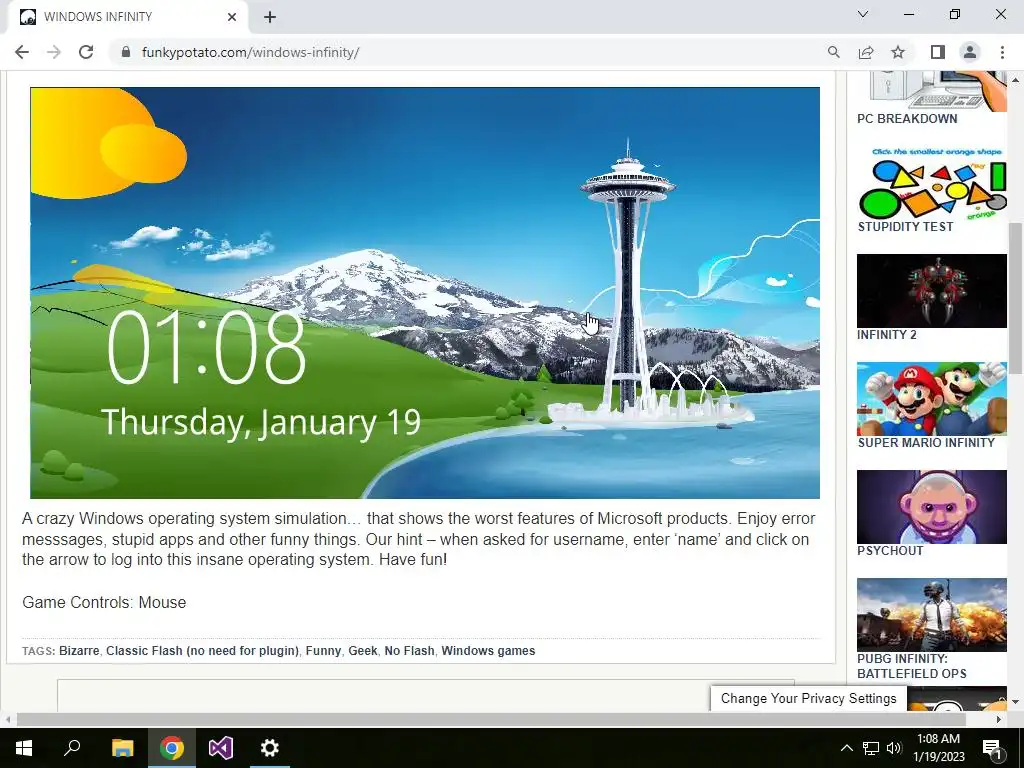Open PUBG INFINITY: BATTLEFIELD OPS link
Screen dimensions: 1024x768
click(912, 666)
